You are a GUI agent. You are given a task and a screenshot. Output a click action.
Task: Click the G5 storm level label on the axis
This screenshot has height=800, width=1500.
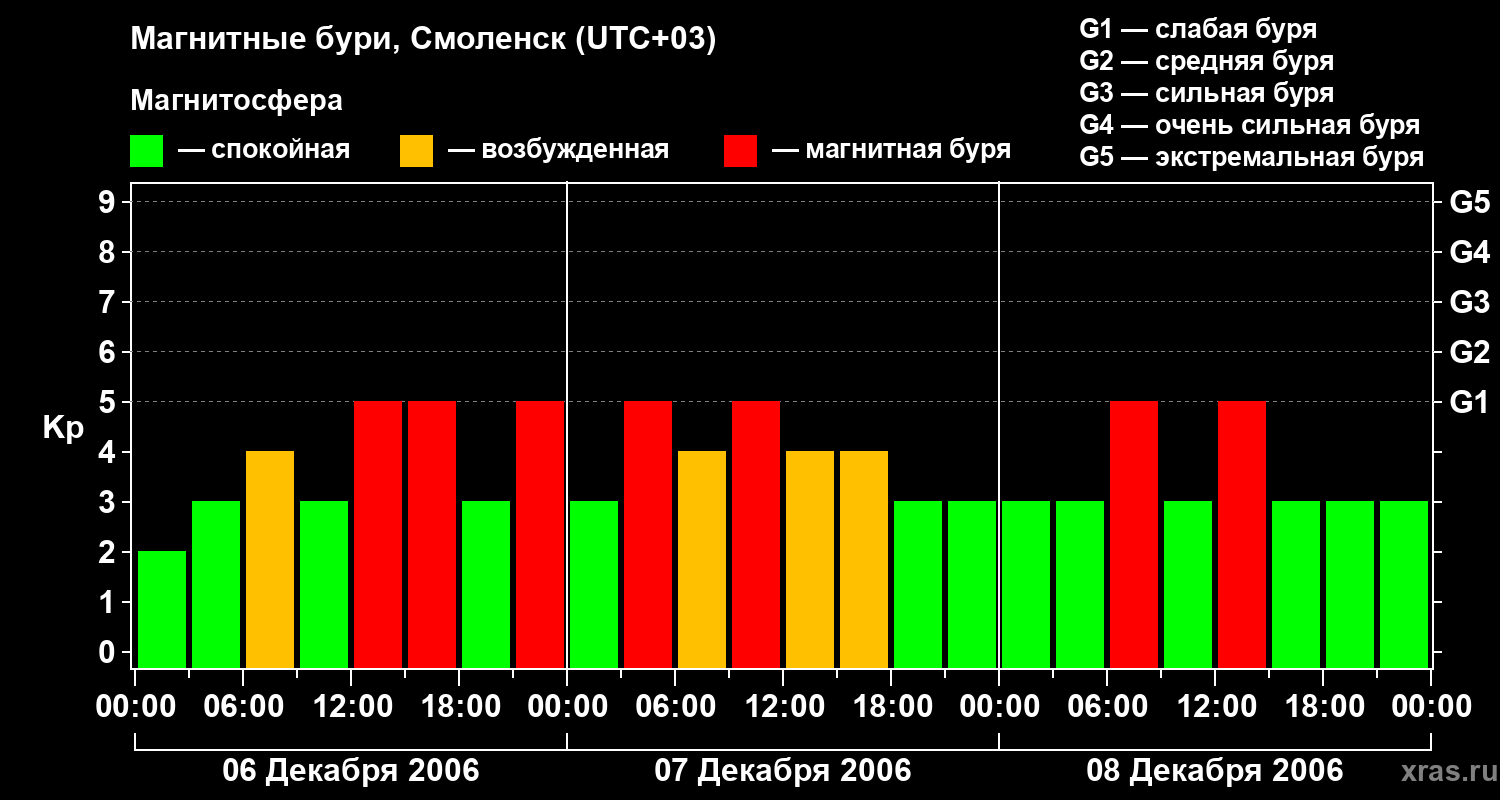1470,203
